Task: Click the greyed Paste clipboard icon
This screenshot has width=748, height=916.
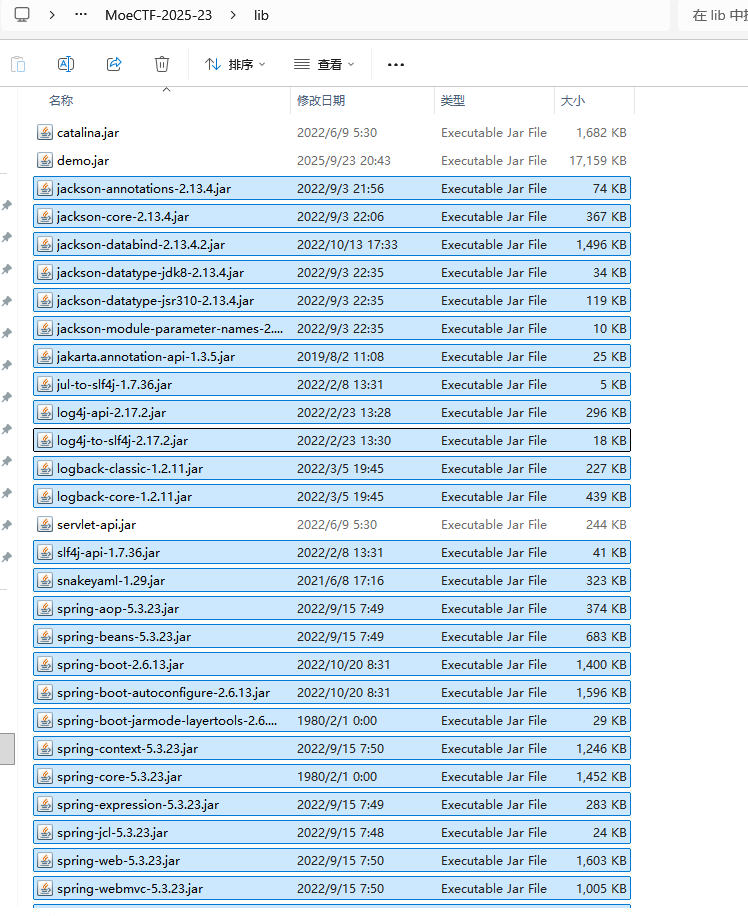Action: (18, 64)
